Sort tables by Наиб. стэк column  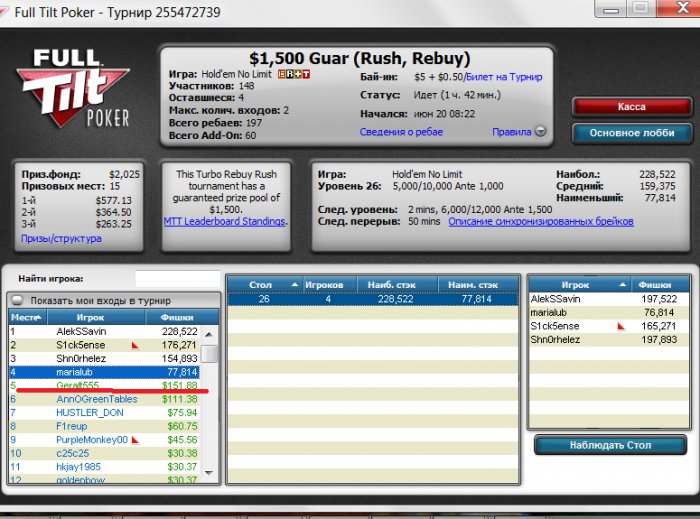(x=397, y=284)
